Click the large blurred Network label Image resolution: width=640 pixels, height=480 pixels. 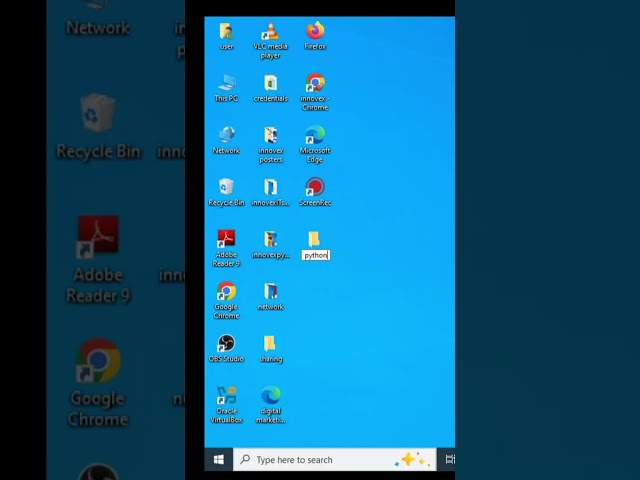[x=98, y=28]
